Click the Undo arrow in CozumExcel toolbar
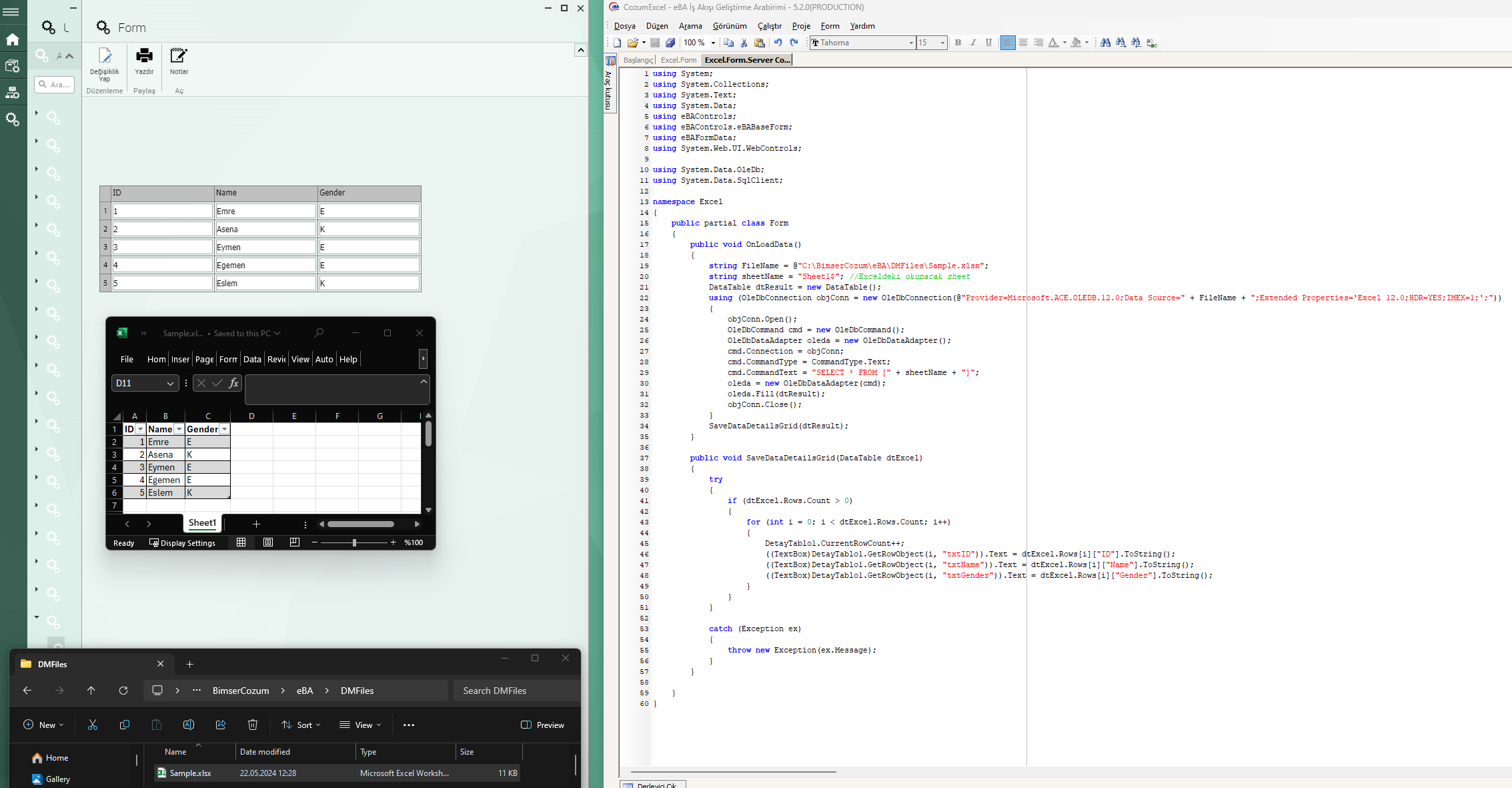Image resolution: width=1512 pixels, height=788 pixels. click(778, 43)
